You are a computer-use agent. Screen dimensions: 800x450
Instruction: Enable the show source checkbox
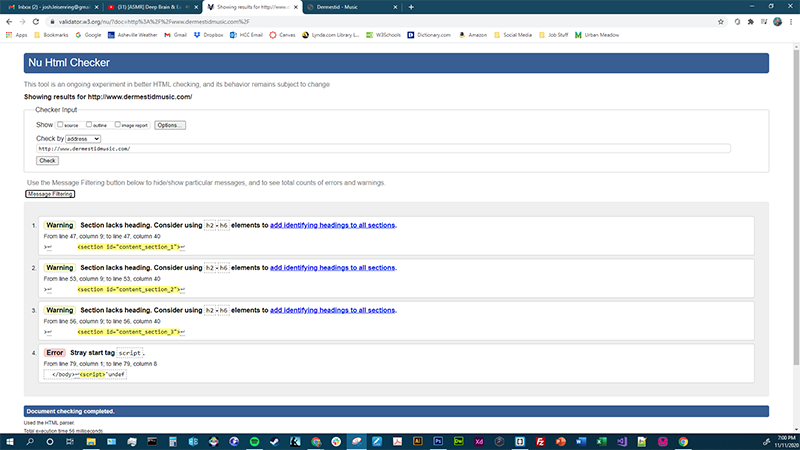60,124
